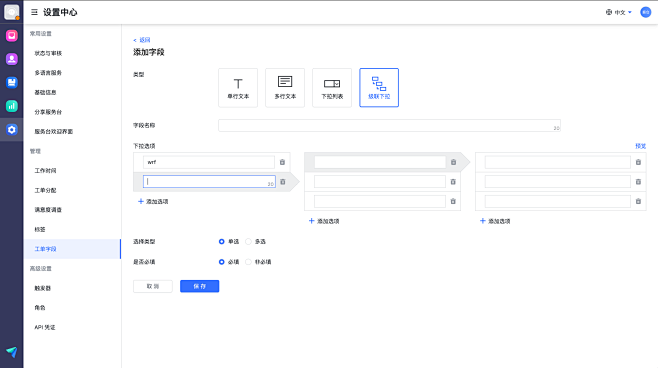Click the second input in the third column

click(x=558, y=182)
